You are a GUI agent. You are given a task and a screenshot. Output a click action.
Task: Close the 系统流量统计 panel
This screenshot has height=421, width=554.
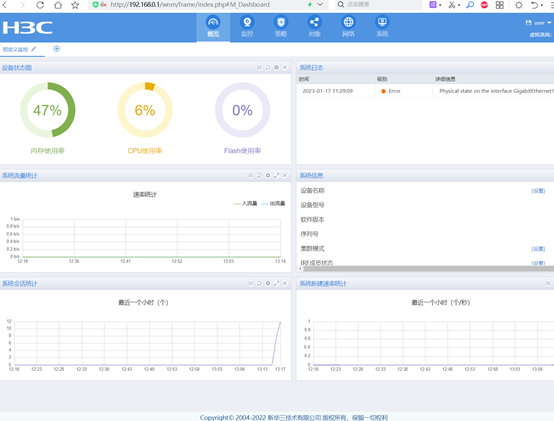point(285,175)
